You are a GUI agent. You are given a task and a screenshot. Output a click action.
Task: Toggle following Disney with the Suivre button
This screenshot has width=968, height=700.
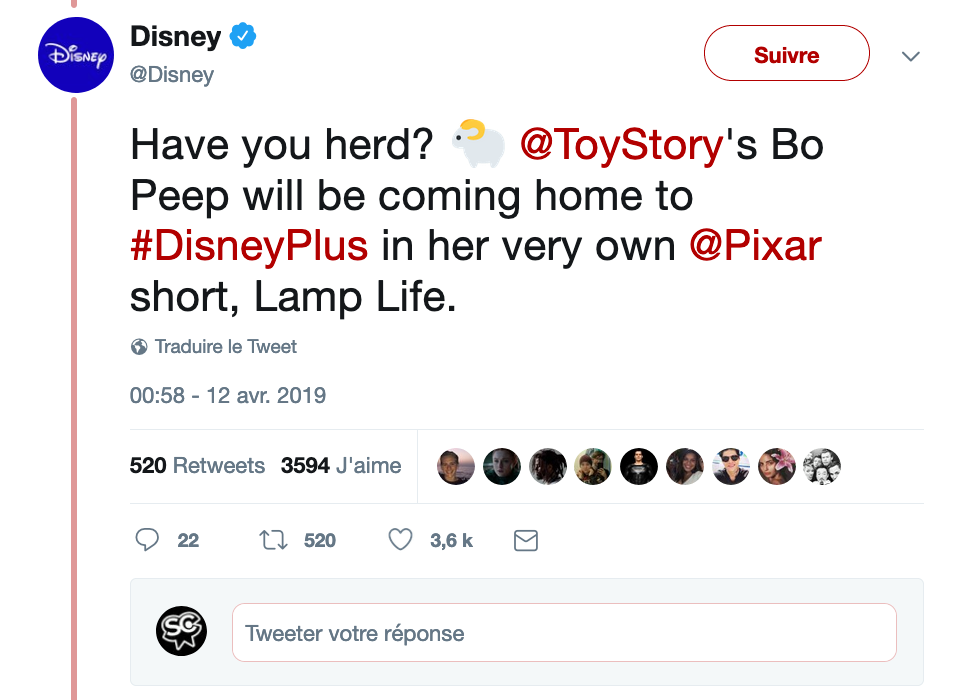click(x=786, y=55)
